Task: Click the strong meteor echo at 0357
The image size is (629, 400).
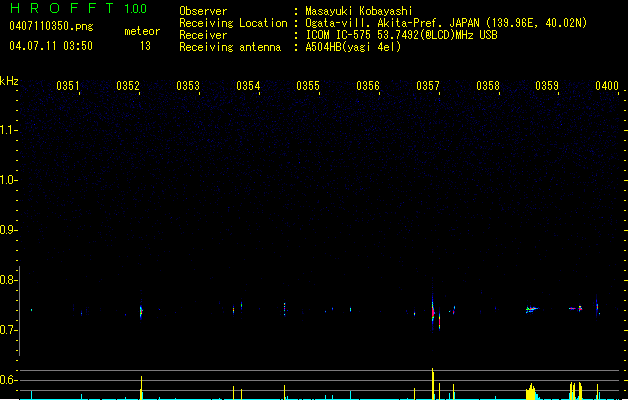Action: pos(433,310)
